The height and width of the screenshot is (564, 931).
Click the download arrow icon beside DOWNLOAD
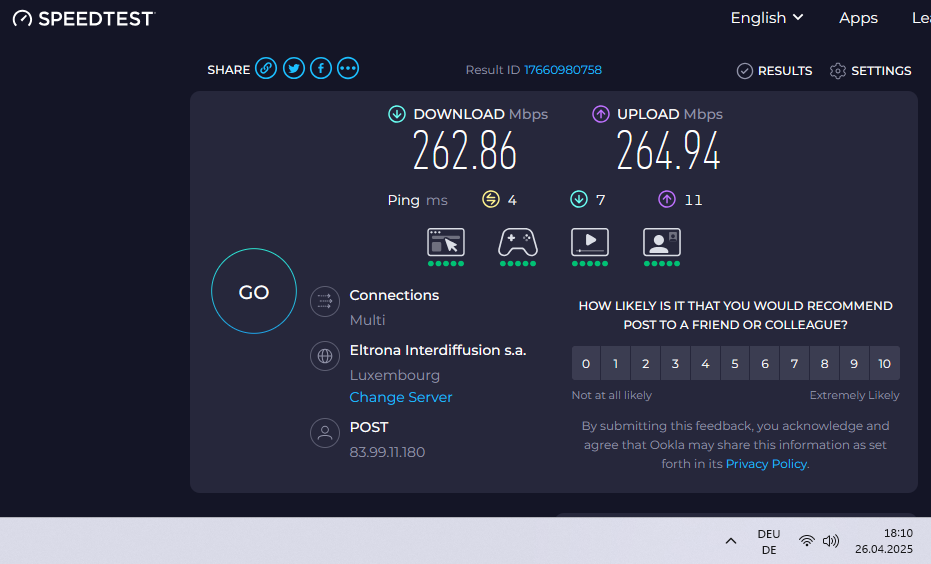(x=397, y=114)
